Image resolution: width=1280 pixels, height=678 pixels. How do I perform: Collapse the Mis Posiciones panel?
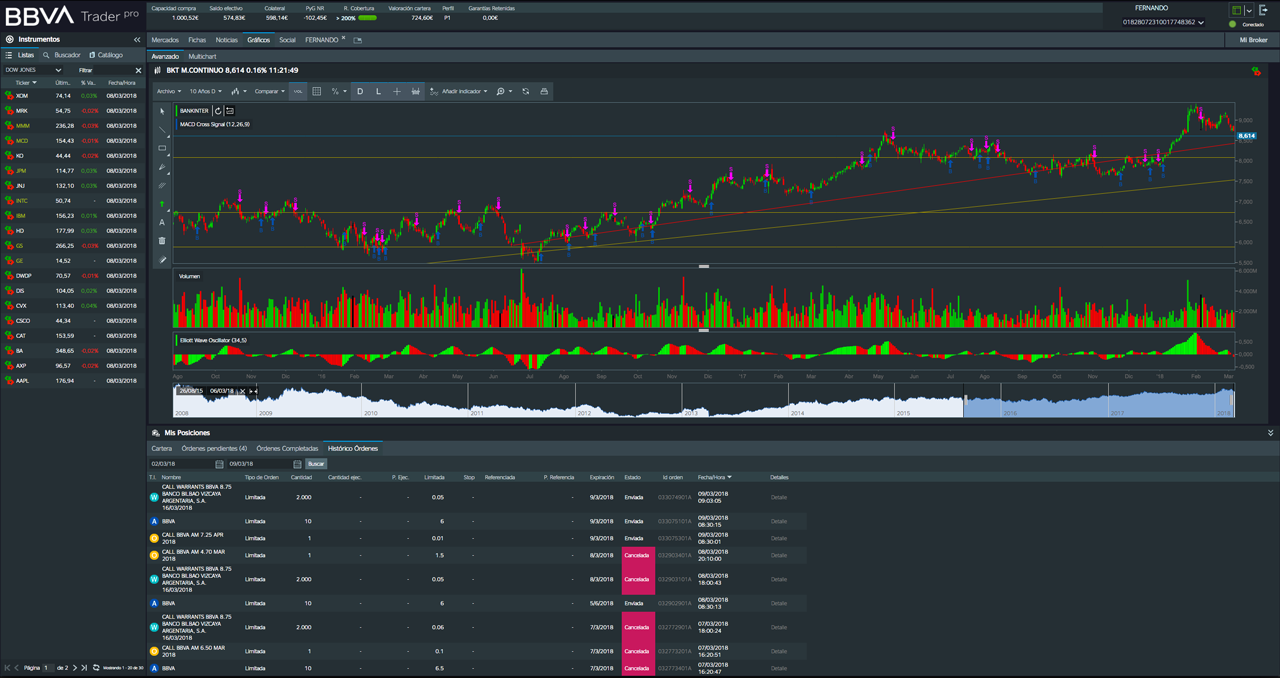pyautogui.click(x=1271, y=433)
